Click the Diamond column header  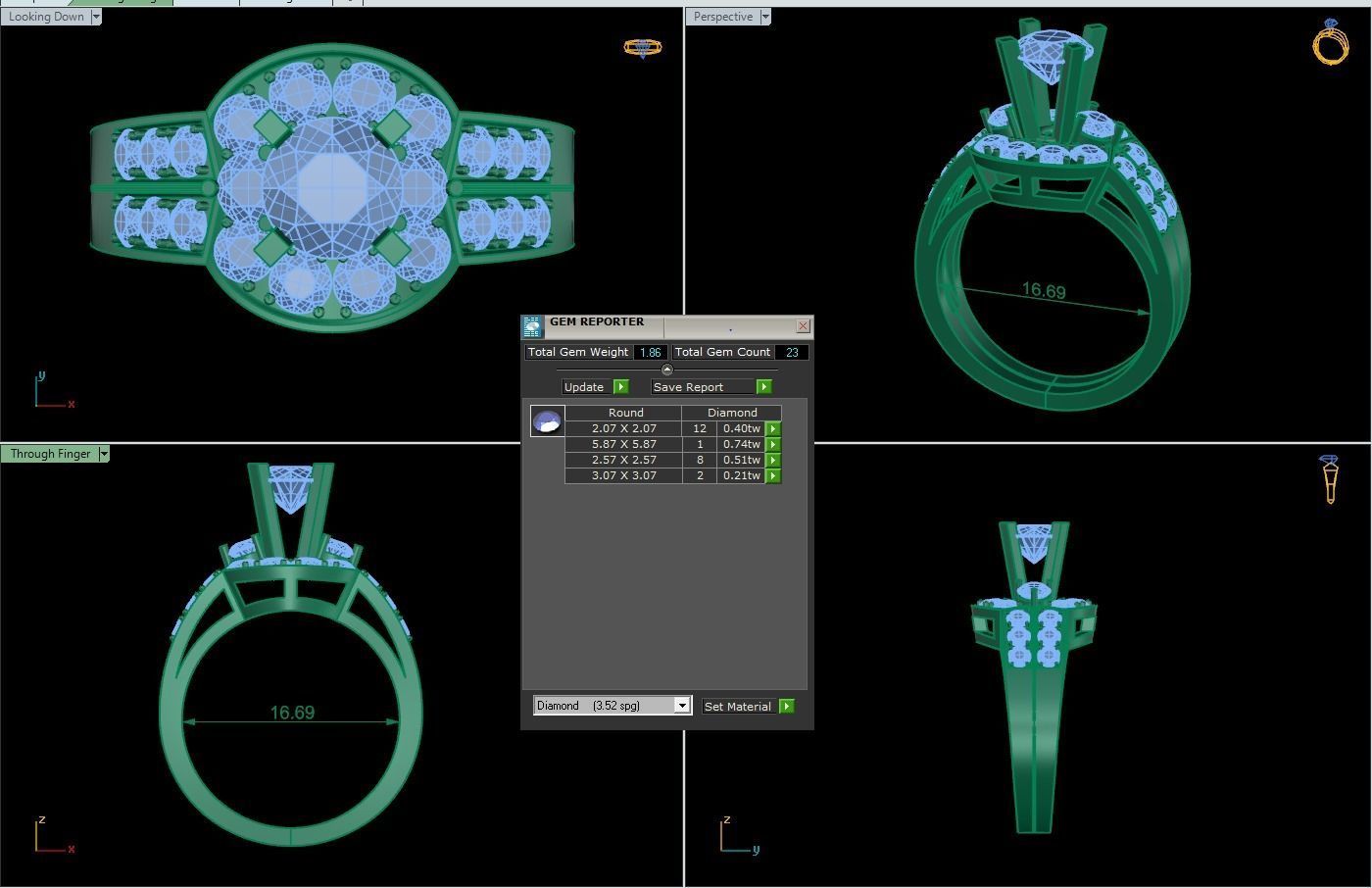tap(731, 413)
